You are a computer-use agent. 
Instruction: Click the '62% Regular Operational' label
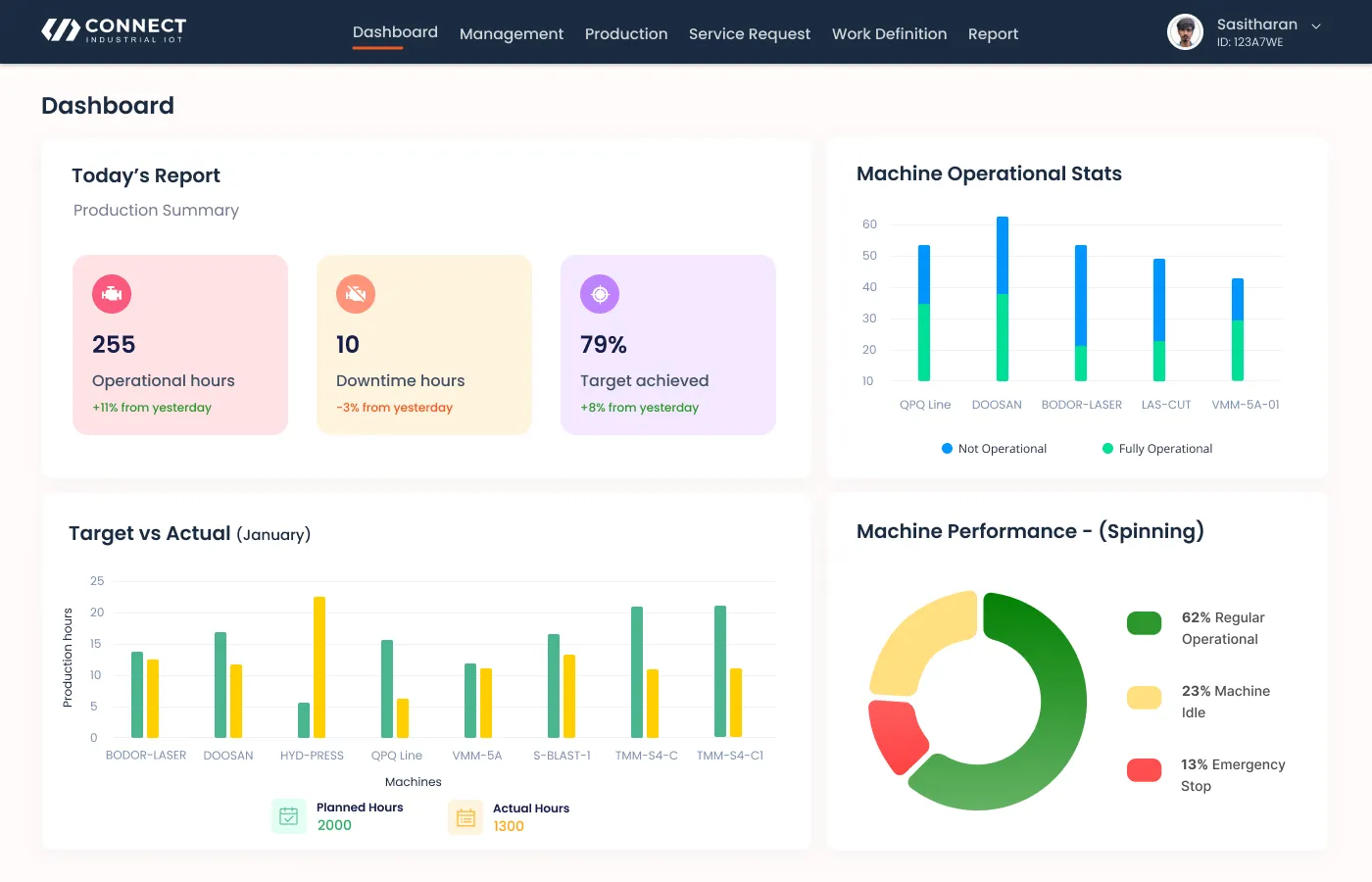(1223, 628)
